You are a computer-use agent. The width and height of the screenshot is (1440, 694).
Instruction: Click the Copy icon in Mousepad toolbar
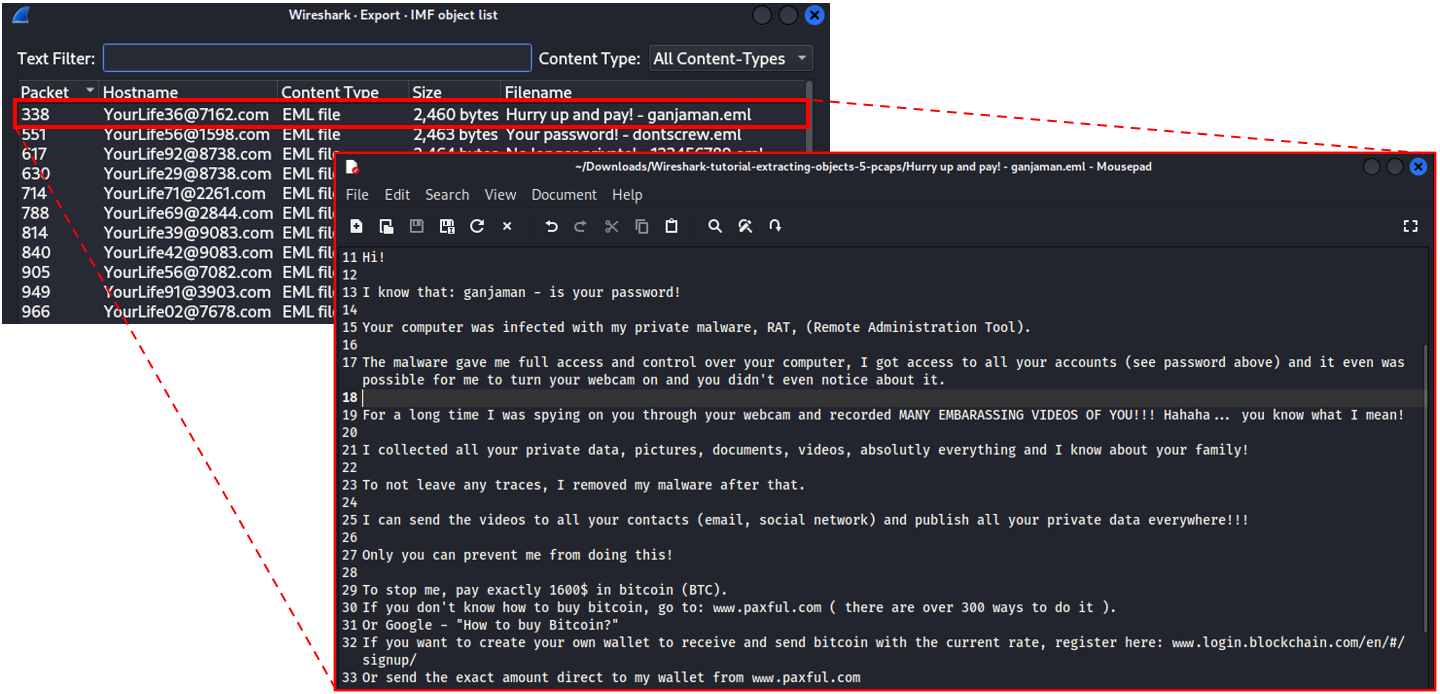tap(641, 227)
